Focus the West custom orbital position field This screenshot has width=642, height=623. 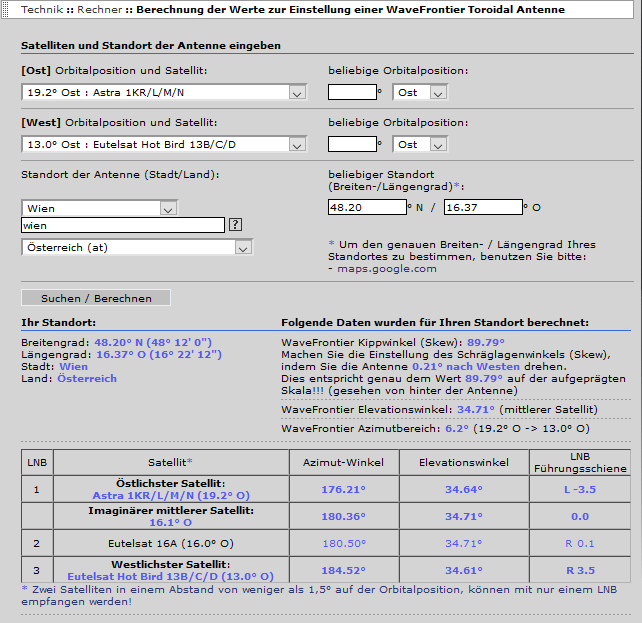[352, 144]
